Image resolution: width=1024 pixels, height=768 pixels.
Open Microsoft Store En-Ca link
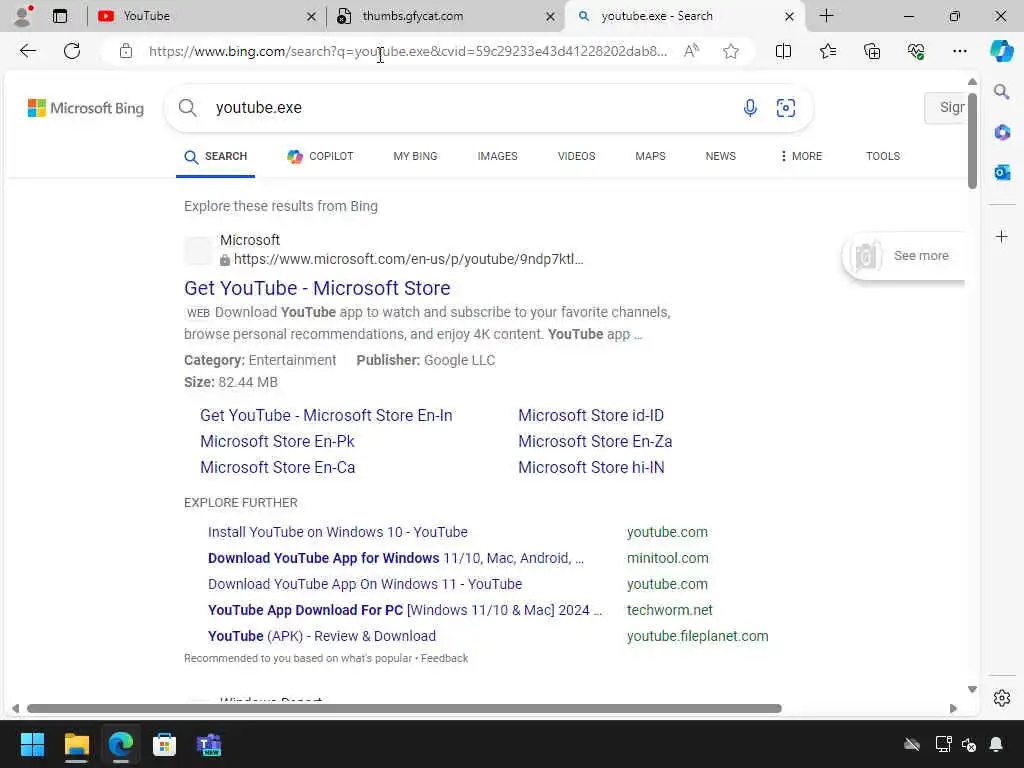coord(278,468)
